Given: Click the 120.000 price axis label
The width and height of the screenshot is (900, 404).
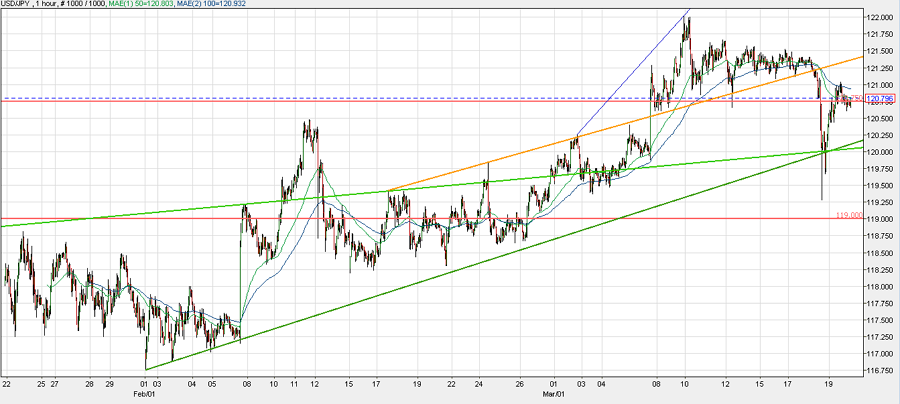Looking at the screenshot, I should point(880,152).
